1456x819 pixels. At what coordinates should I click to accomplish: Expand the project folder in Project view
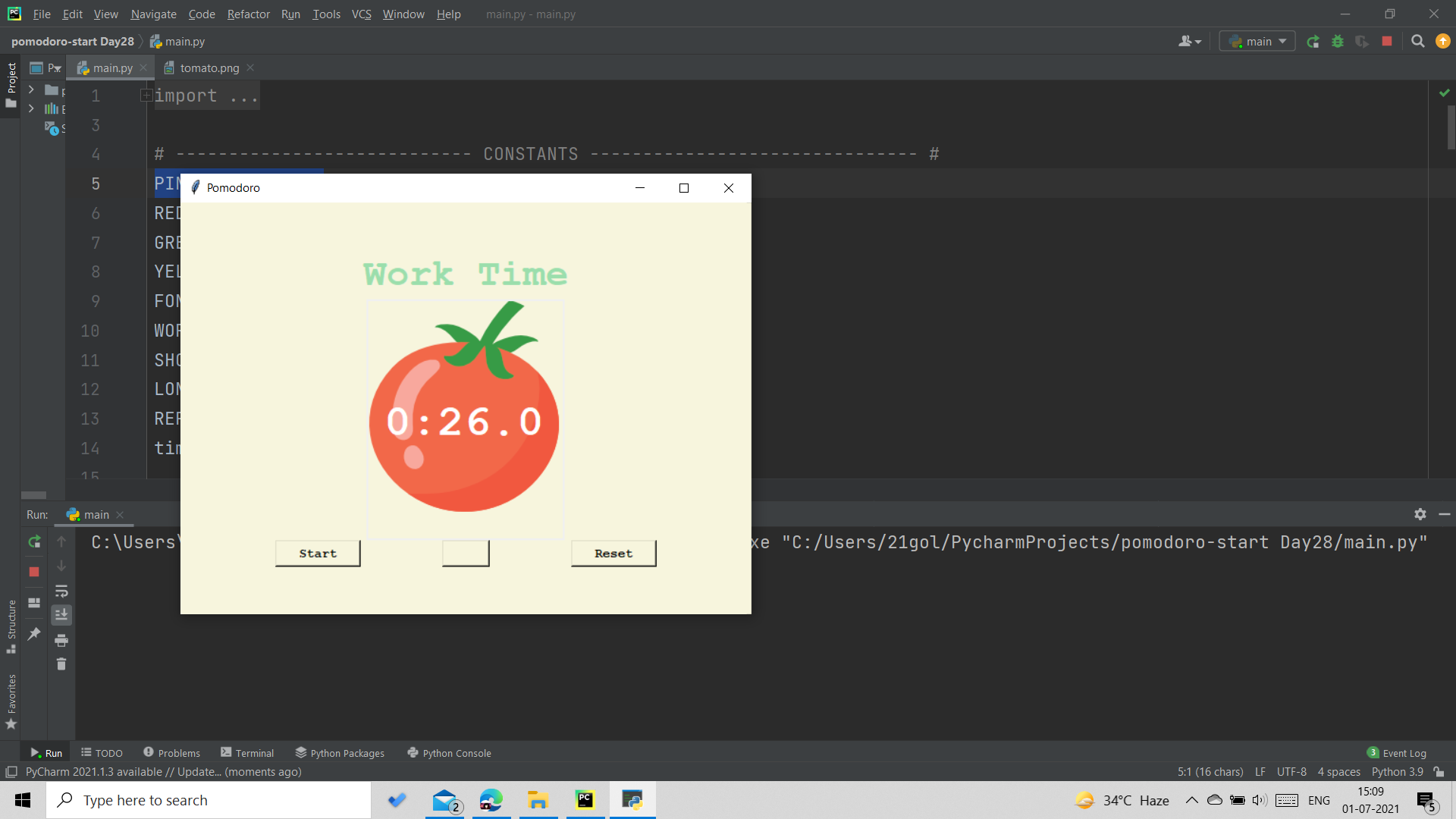[30, 90]
